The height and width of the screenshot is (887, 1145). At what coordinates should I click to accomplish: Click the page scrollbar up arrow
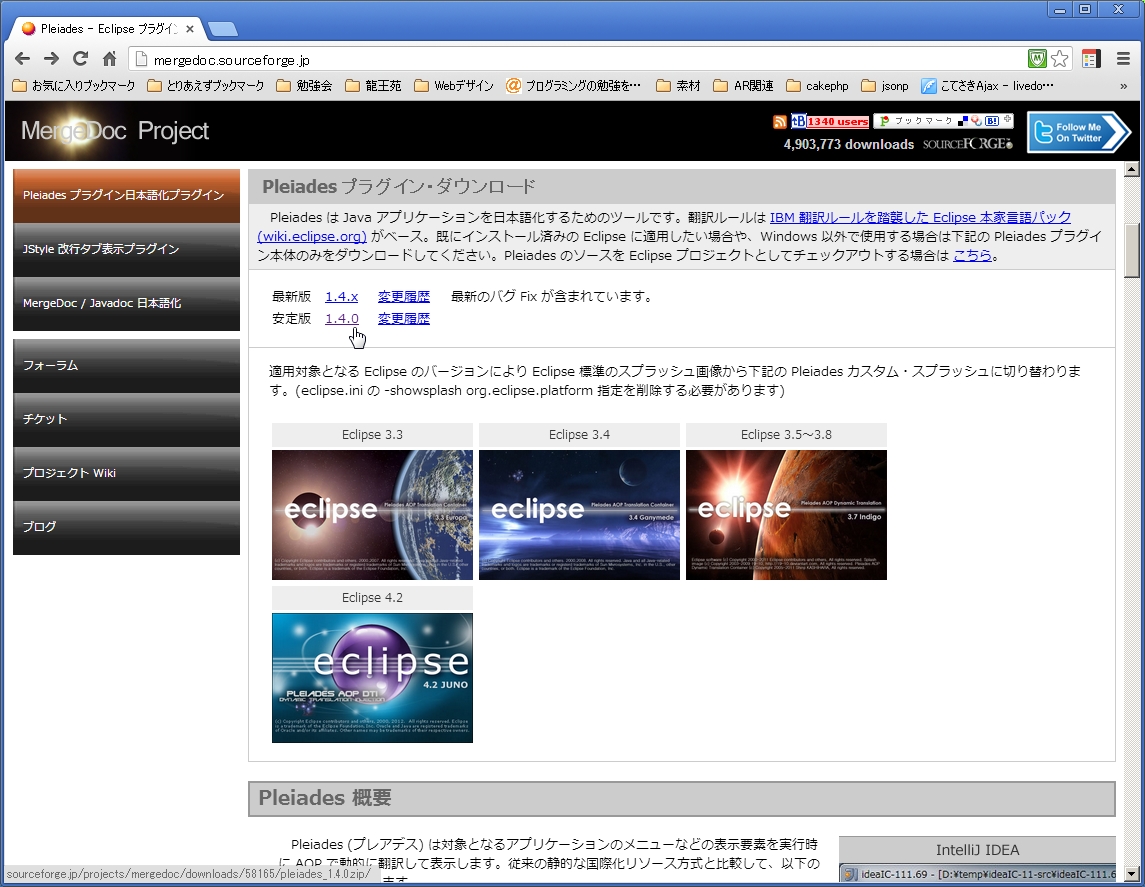coord(1131,169)
